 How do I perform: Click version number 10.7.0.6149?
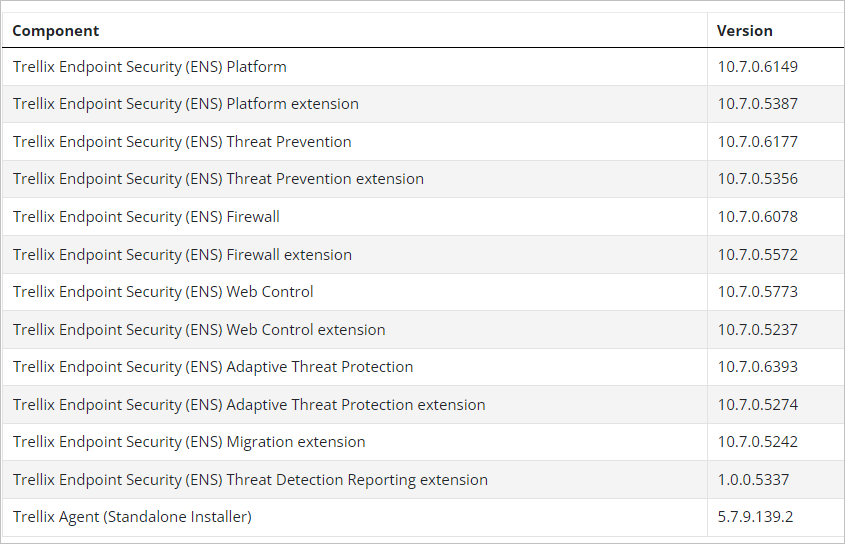click(x=757, y=67)
